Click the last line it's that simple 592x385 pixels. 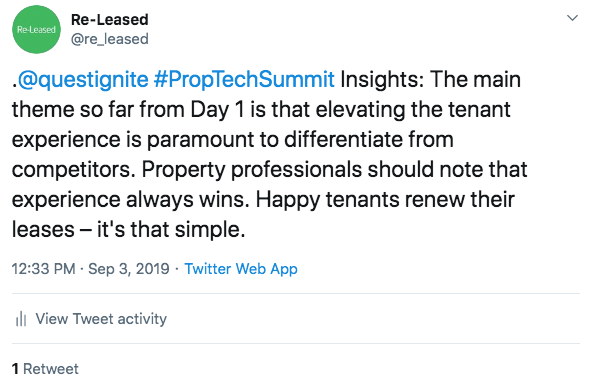click(x=171, y=229)
